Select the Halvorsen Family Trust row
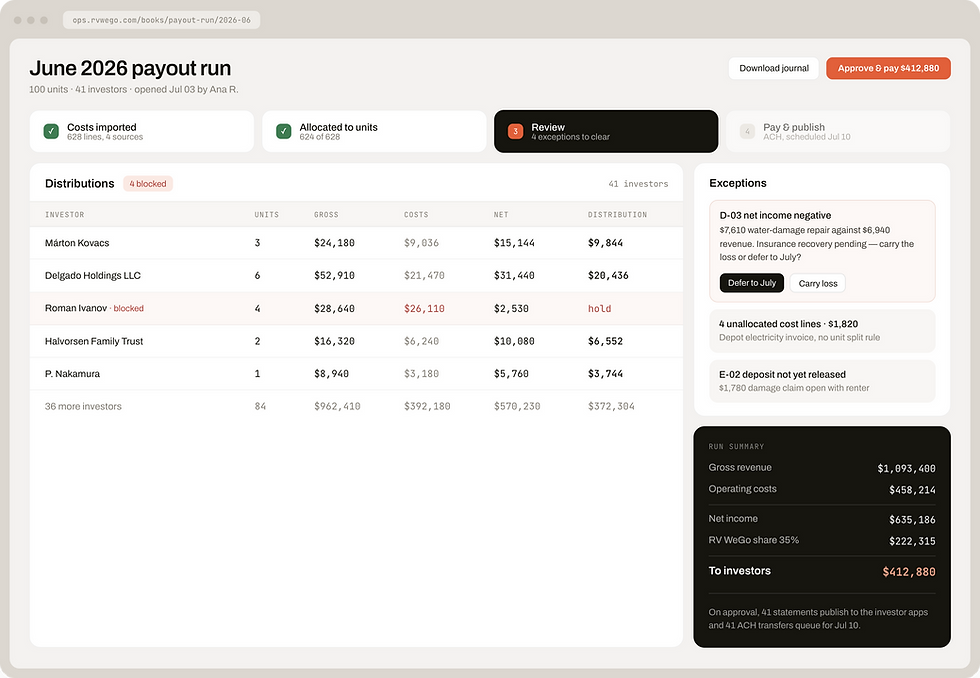Image resolution: width=980 pixels, height=678 pixels. point(356,341)
